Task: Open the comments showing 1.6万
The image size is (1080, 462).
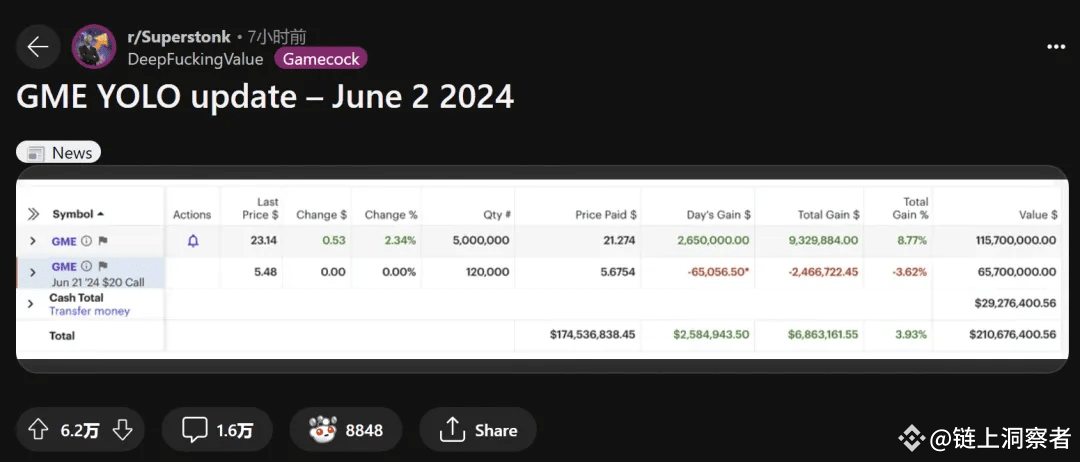Action: click(217, 430)
